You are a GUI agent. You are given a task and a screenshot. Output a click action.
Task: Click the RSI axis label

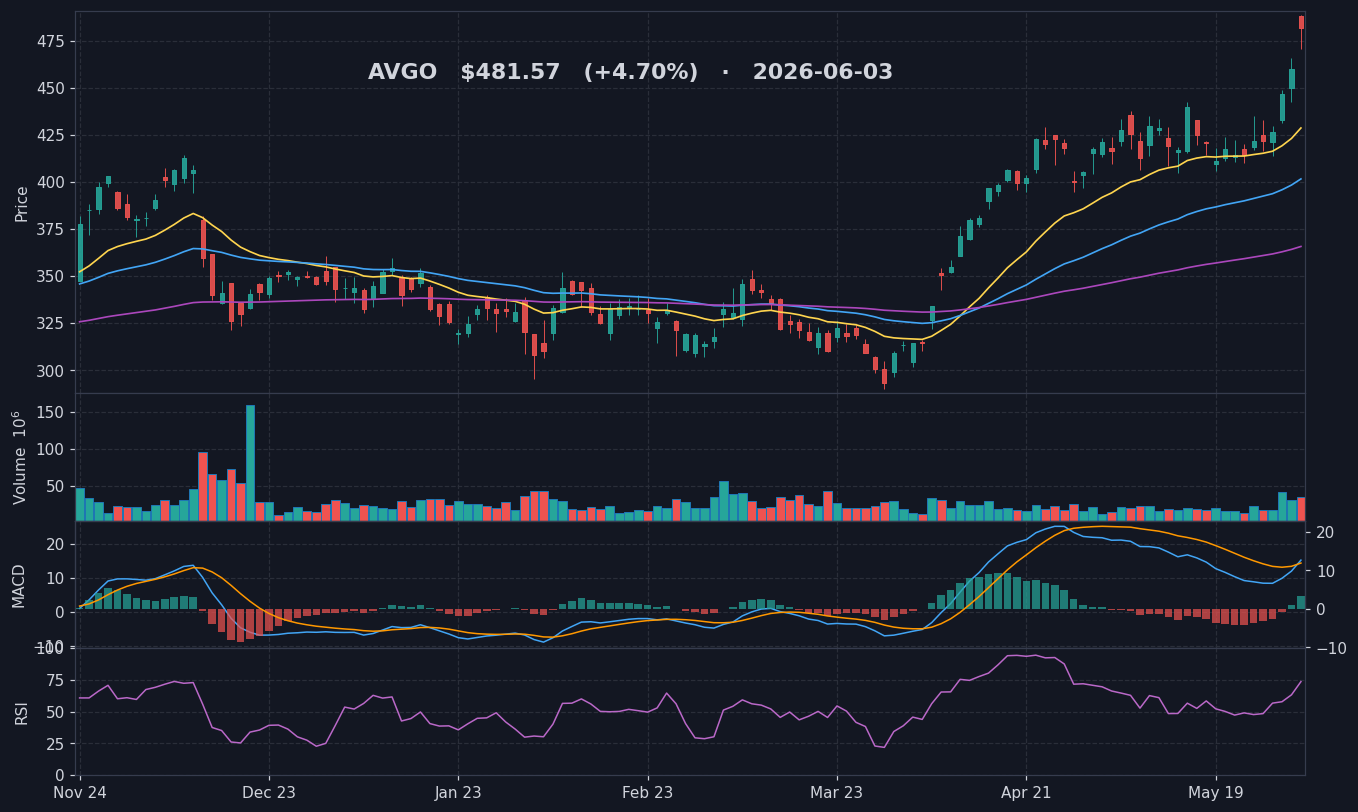point(22,712)
